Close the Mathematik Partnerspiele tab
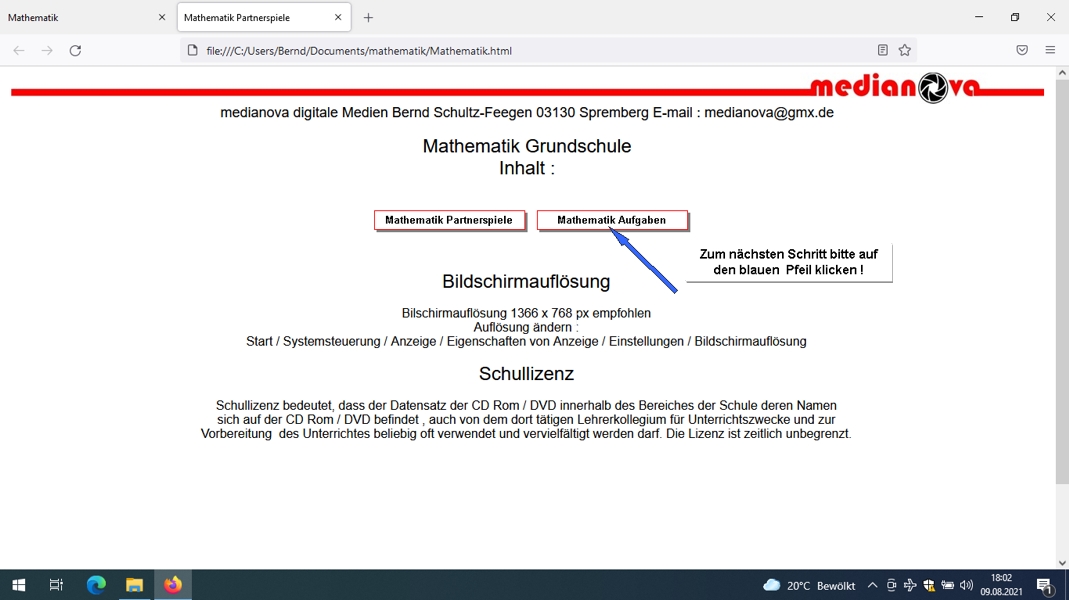Screen dimensions: 1069x600 pos(338,18)
